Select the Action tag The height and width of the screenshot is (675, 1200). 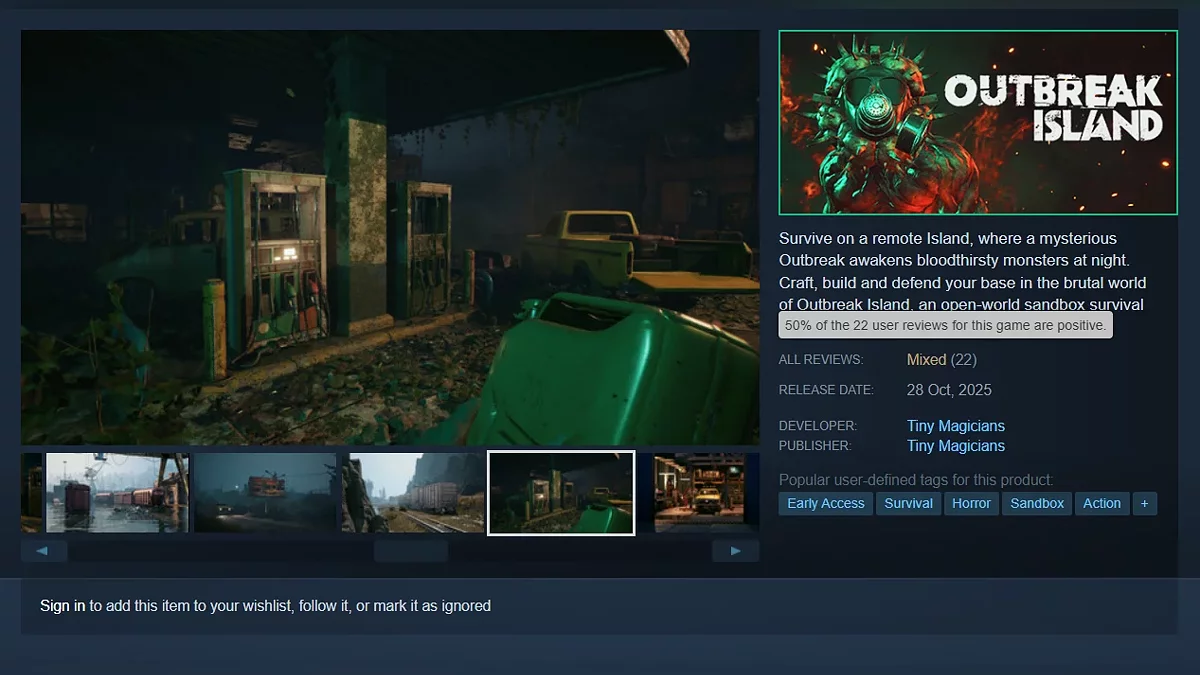tap(1101, 503)
